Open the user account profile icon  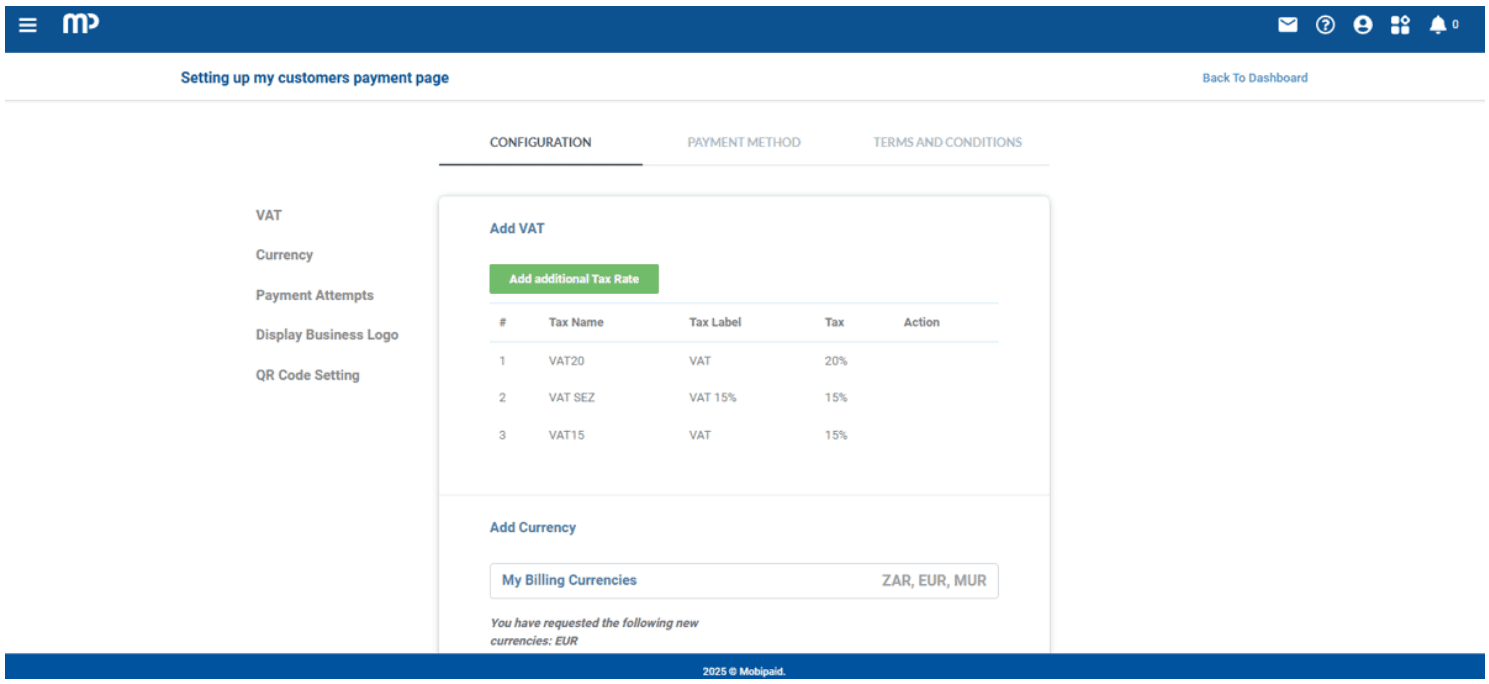point(1362,25)
